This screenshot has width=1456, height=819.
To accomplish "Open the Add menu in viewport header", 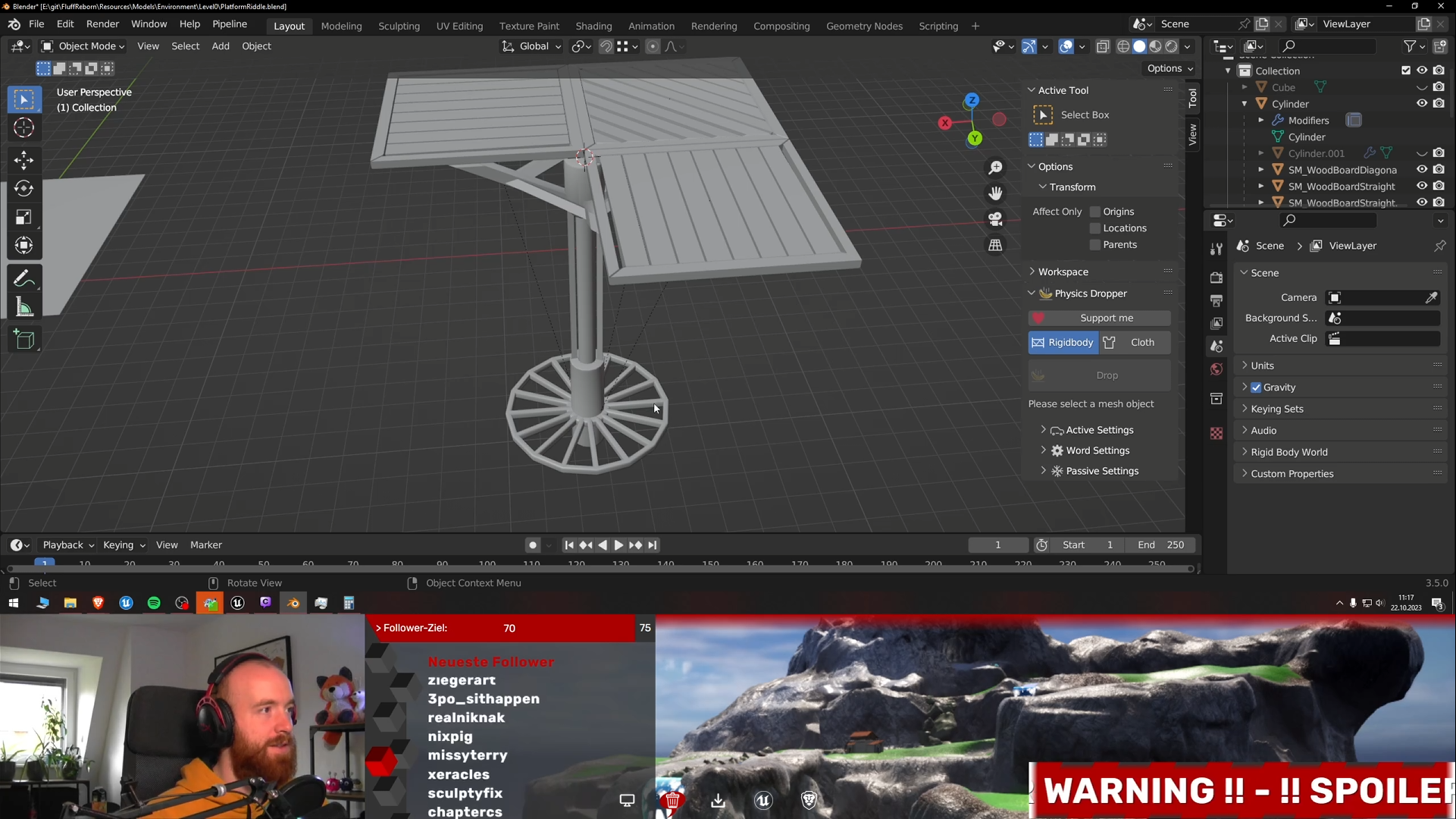I will click(221, 46).
